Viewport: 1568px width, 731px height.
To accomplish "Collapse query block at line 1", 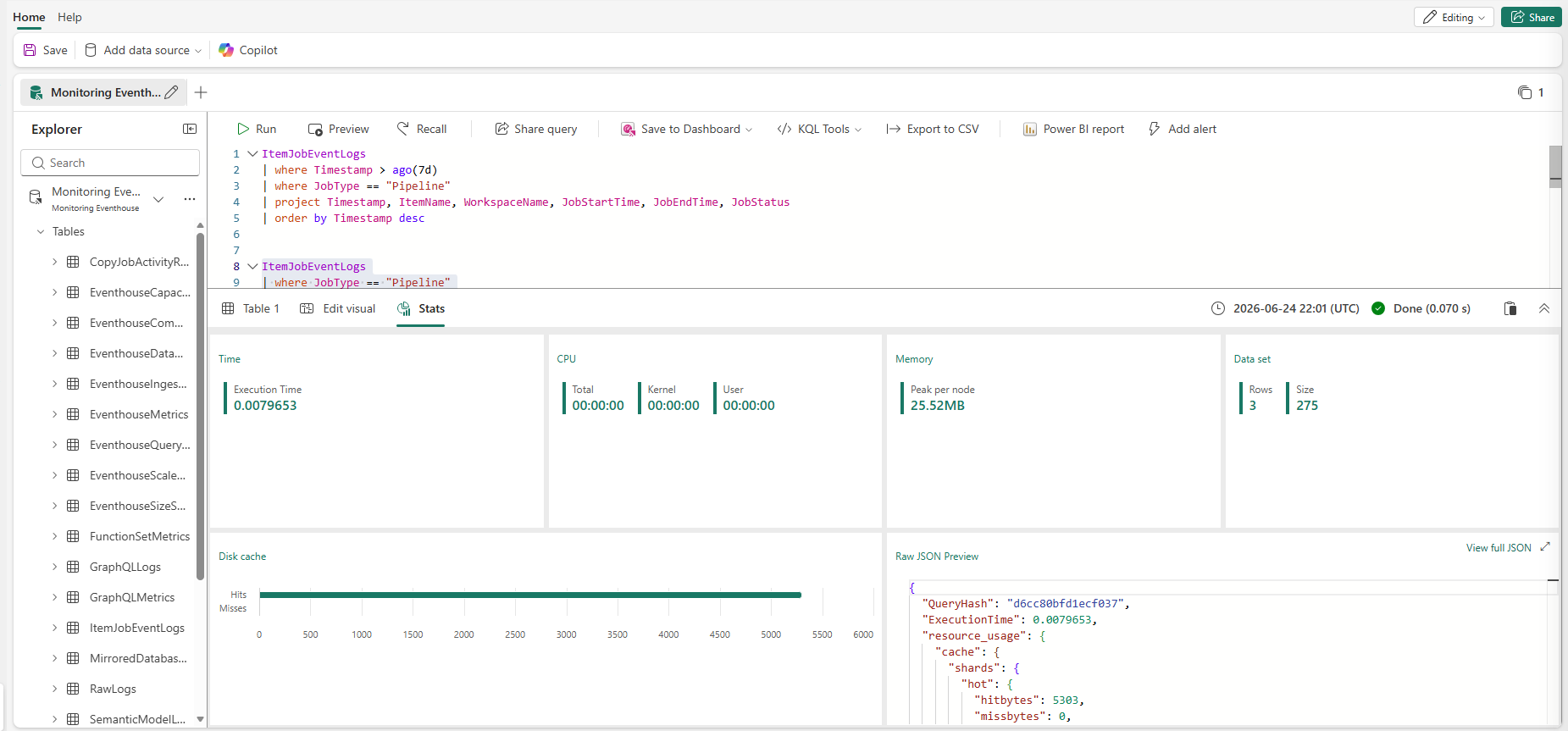I will pos(252,153).
